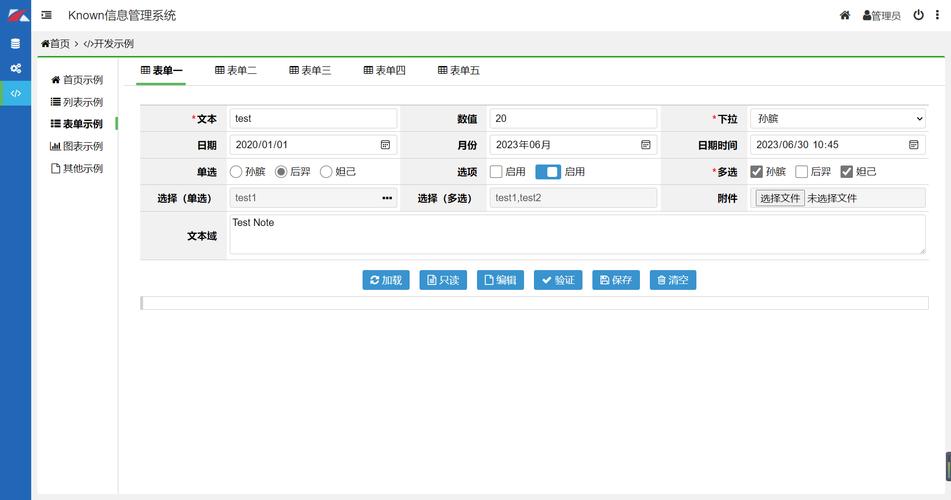Open the 日期 calendar picker icon
The image size is (951, 500).
[385, 144]
